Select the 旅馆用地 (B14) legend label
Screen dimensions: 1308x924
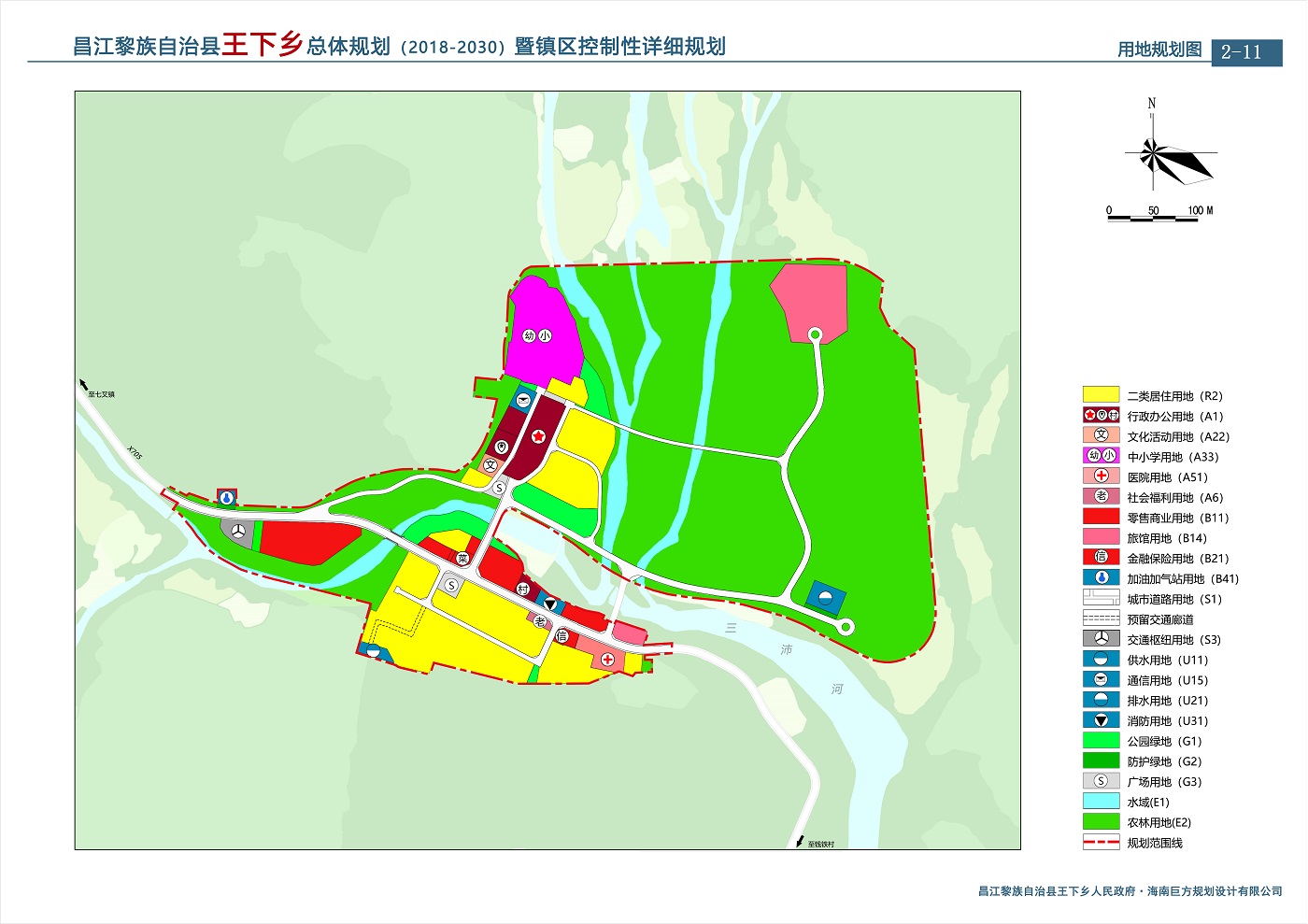[x=1167, y=538]
